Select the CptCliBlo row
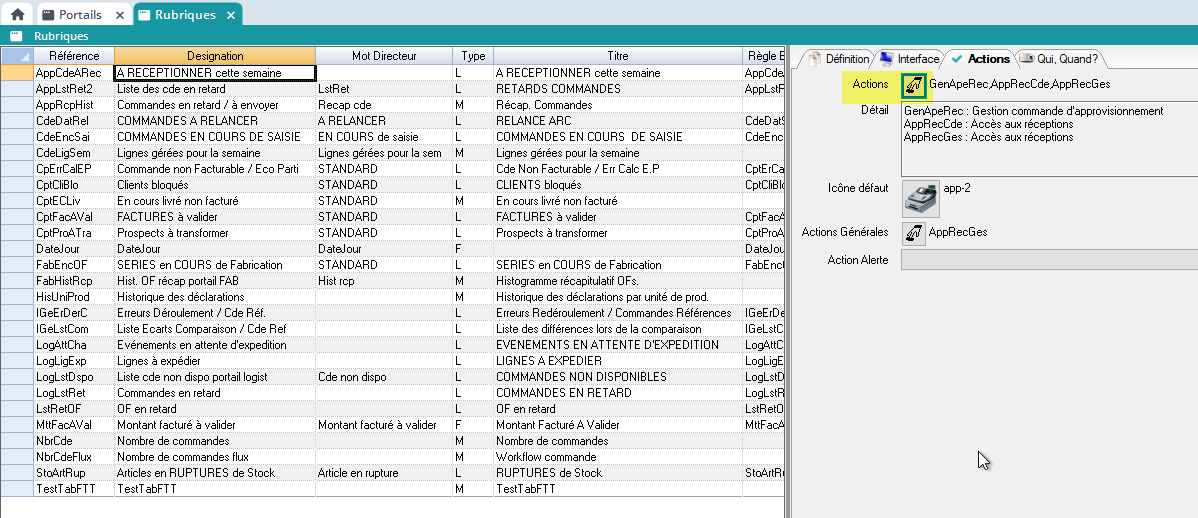The height and width of the screenshot is (518, 1198). tap(62, 185)
